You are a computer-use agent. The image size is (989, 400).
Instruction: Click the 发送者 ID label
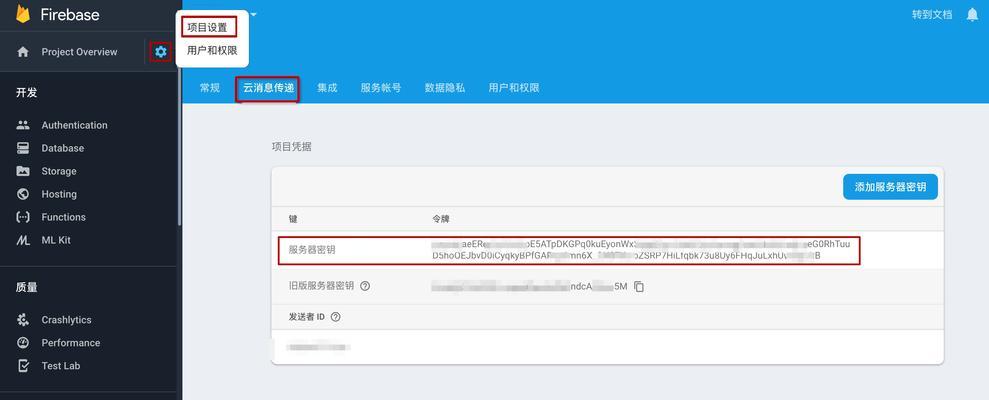(307, 317)
